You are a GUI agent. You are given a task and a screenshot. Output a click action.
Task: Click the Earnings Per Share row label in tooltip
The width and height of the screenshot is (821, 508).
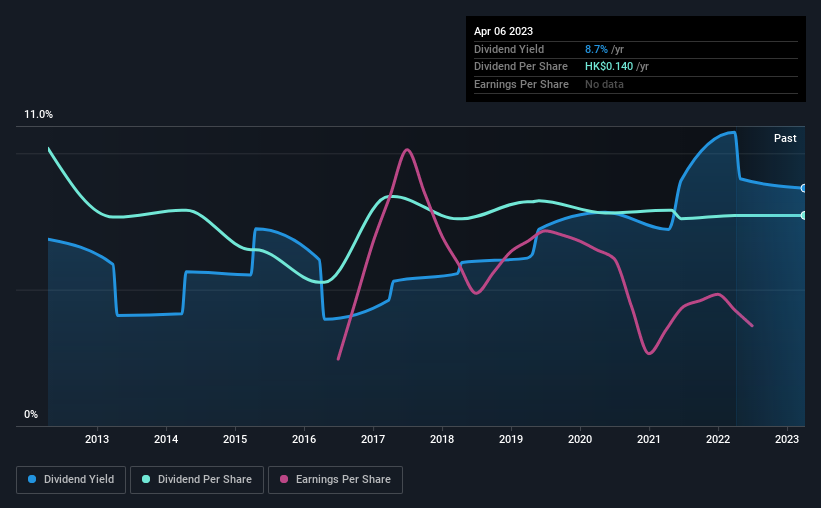click(521, 84)
